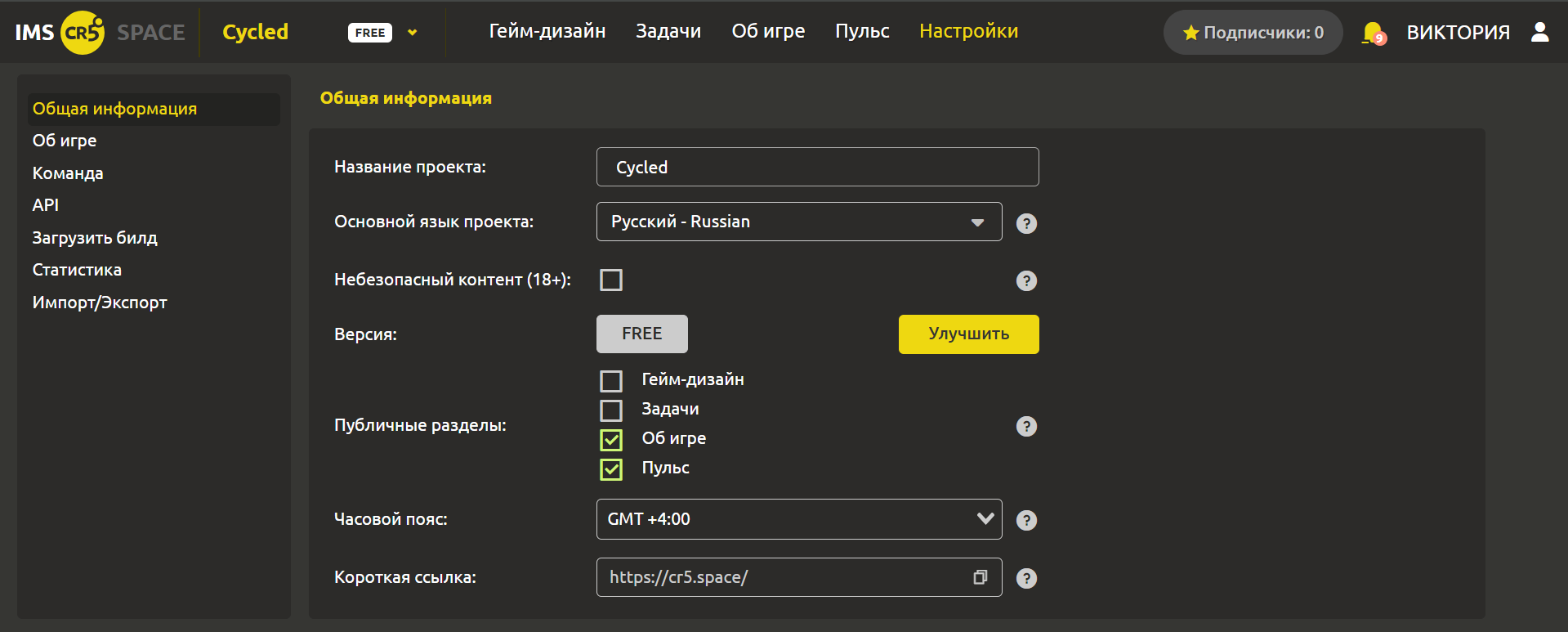Open Команда in the sidebar

68,173
